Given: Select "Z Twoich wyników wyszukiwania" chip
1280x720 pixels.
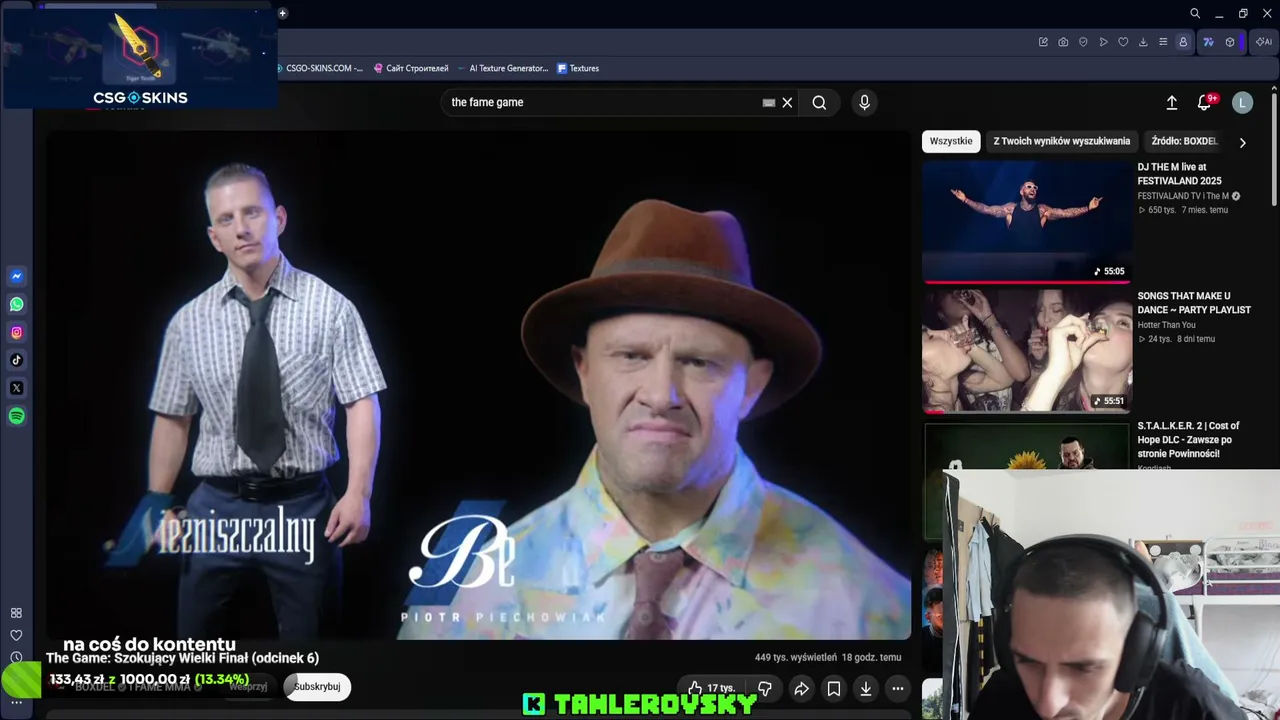Looking at the screenshot, I should 1062,141.
